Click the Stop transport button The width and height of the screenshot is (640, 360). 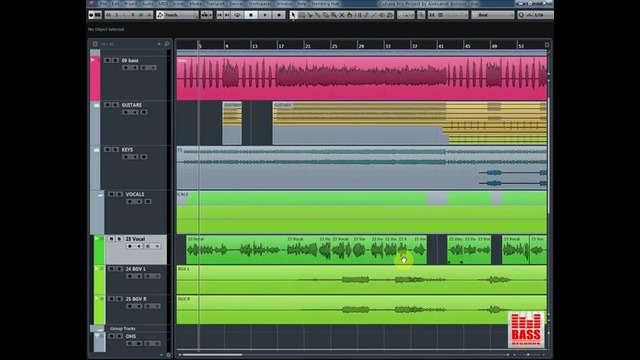(x=251, y=15)
